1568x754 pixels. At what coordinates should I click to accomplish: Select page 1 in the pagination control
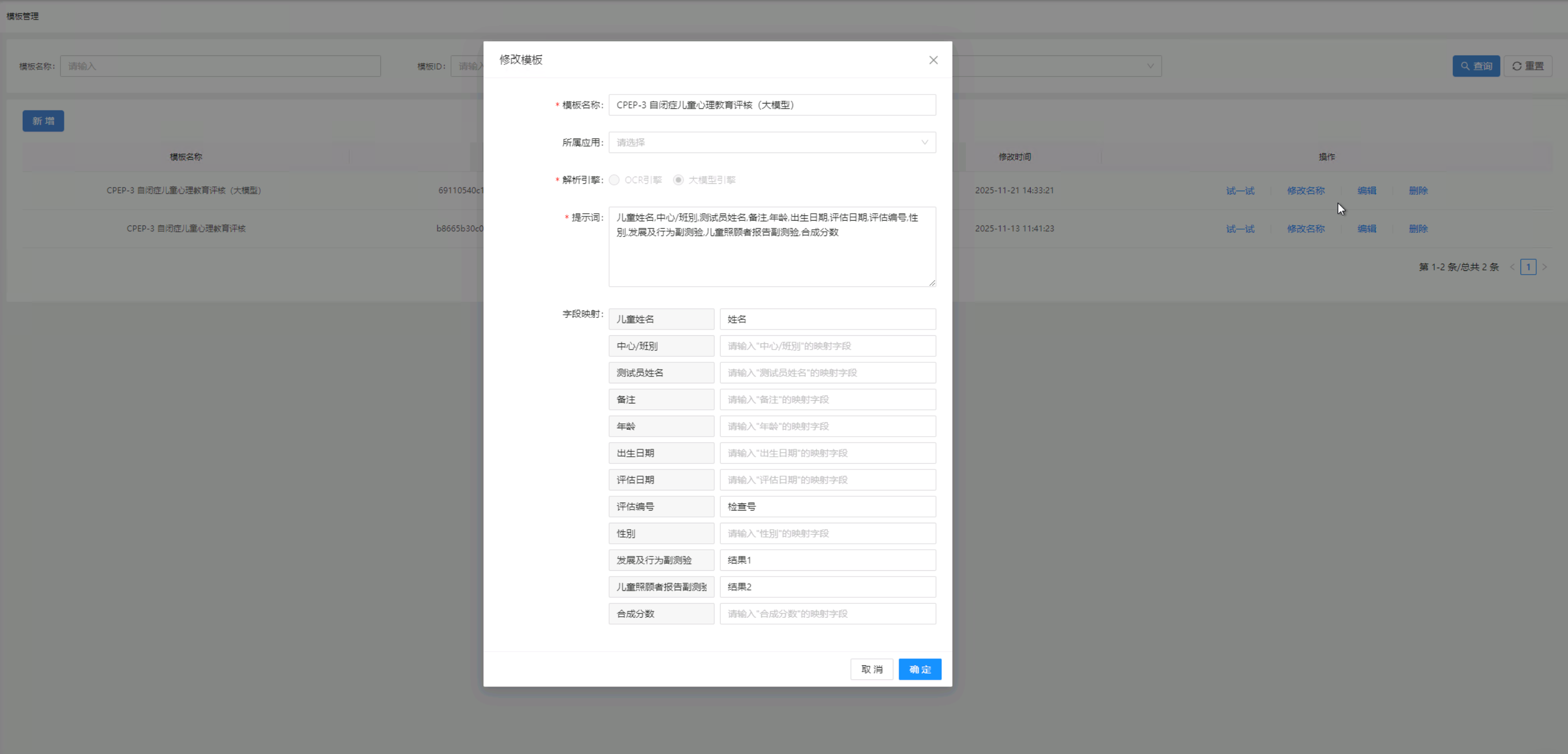click(1529, 267)
